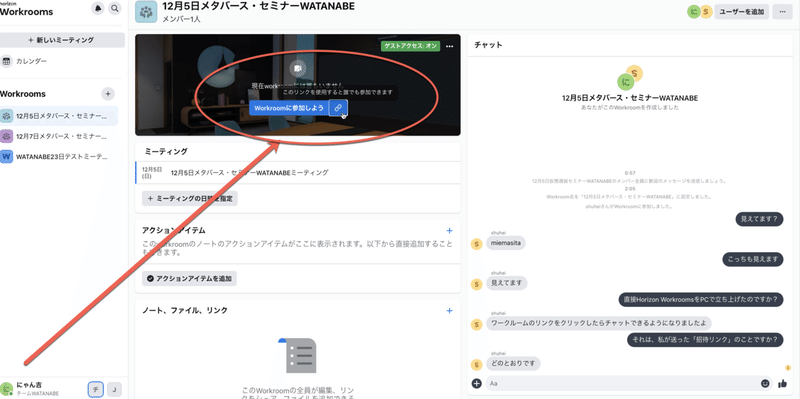
Task: Click アクションアイテムを追加 button
Action: pyautogui.click(x=189, y=279)
